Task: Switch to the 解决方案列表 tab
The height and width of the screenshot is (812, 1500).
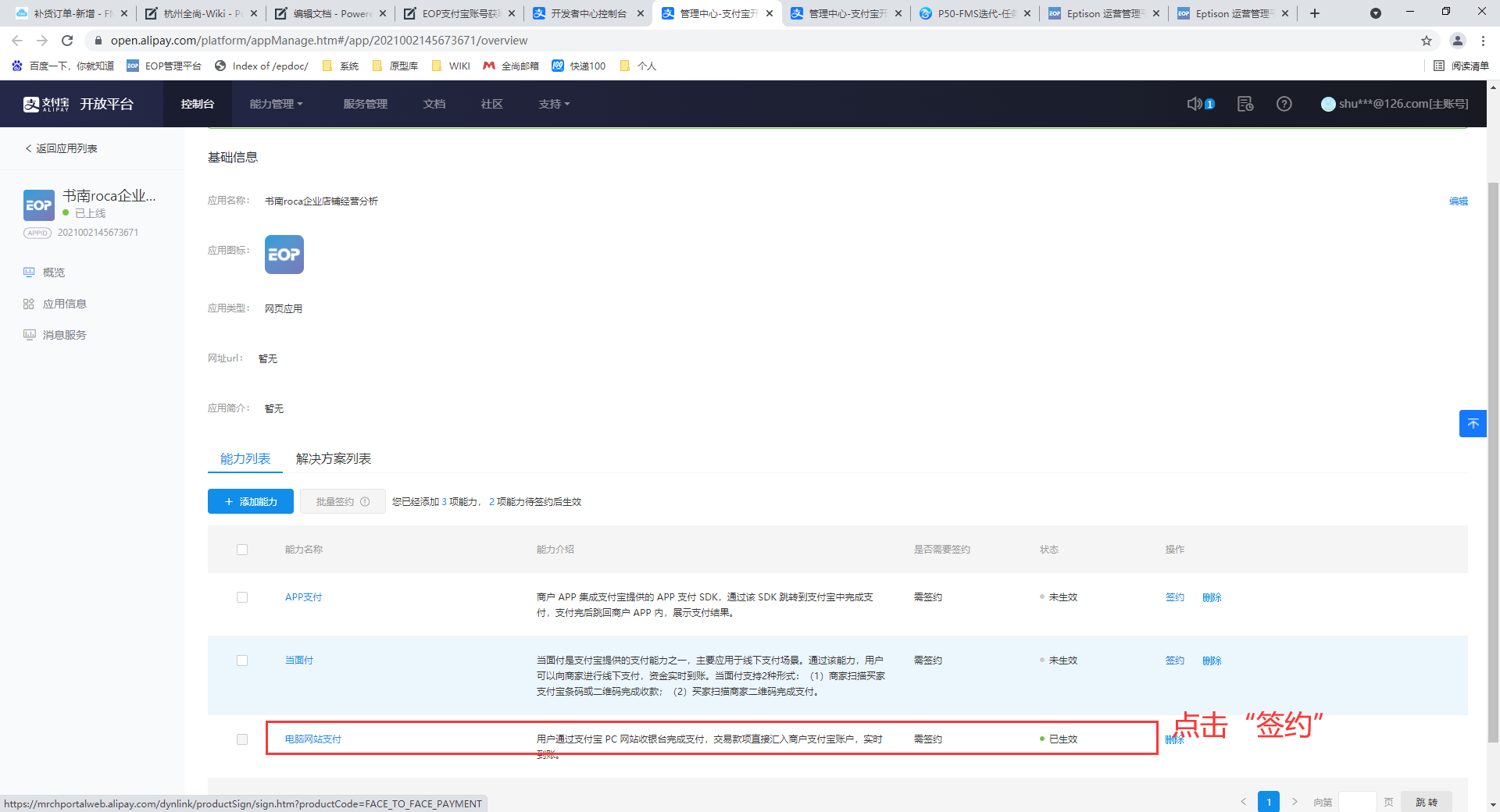Action: click(333, 459)
